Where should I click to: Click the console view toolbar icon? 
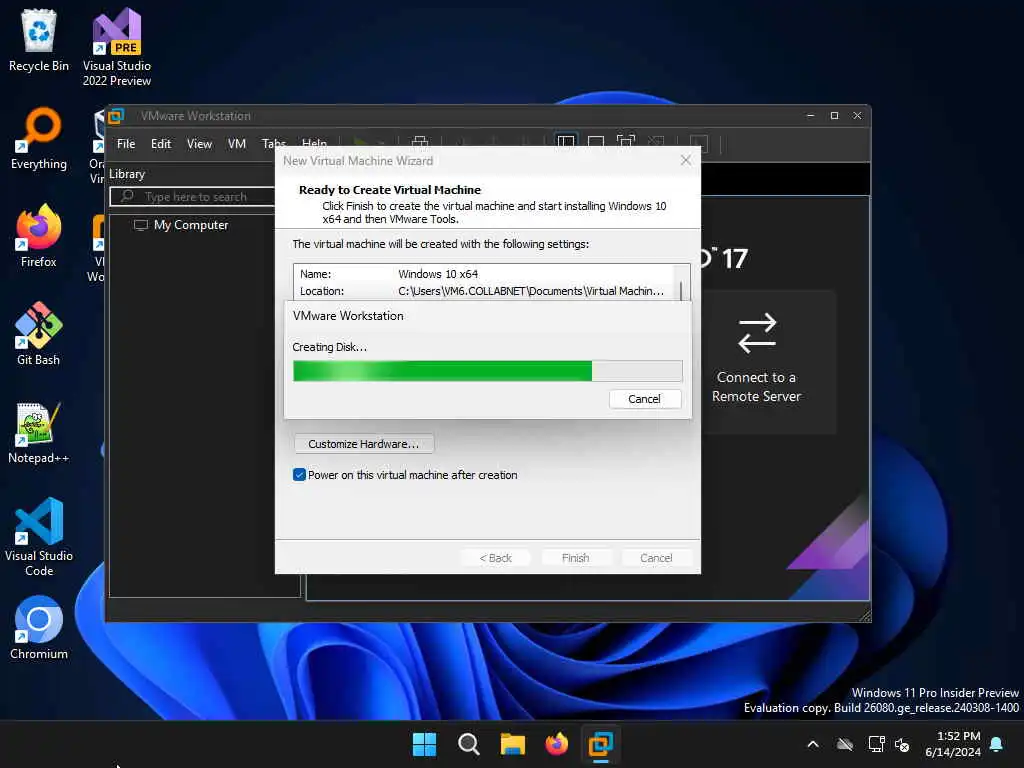698,143
